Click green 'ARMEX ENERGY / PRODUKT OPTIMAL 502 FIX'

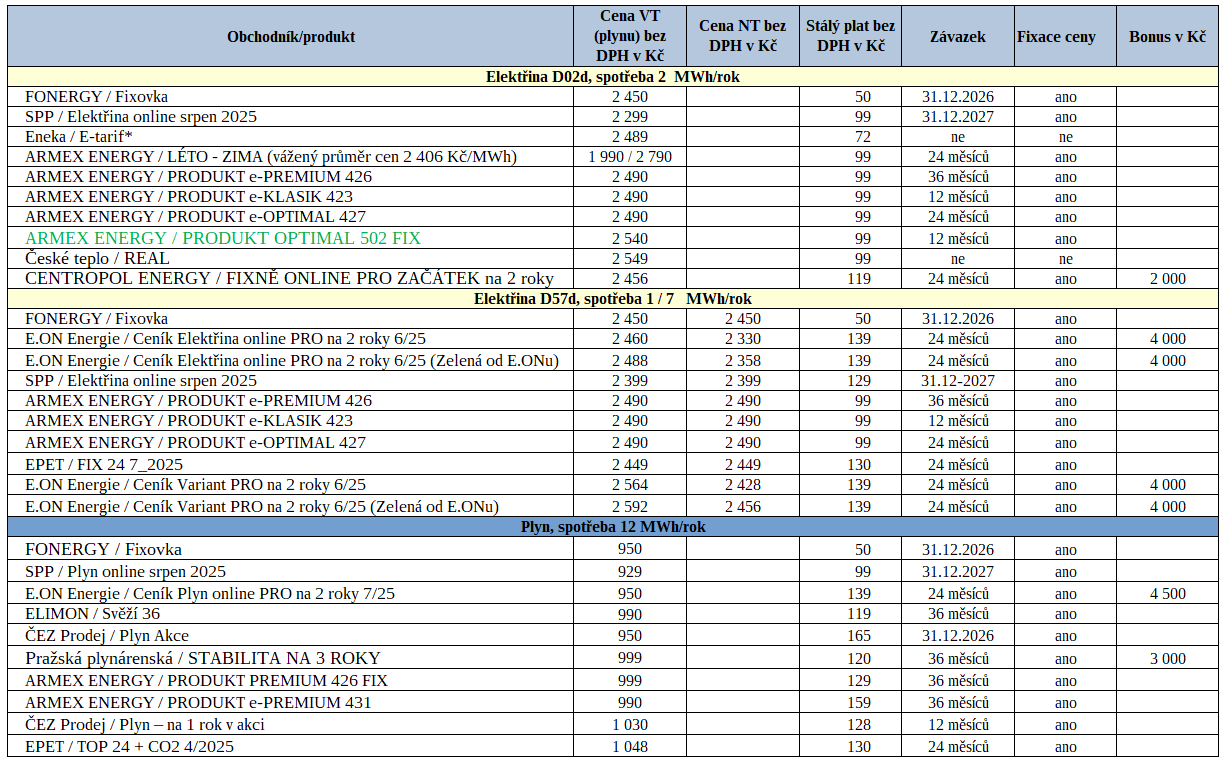pos(223,238)
